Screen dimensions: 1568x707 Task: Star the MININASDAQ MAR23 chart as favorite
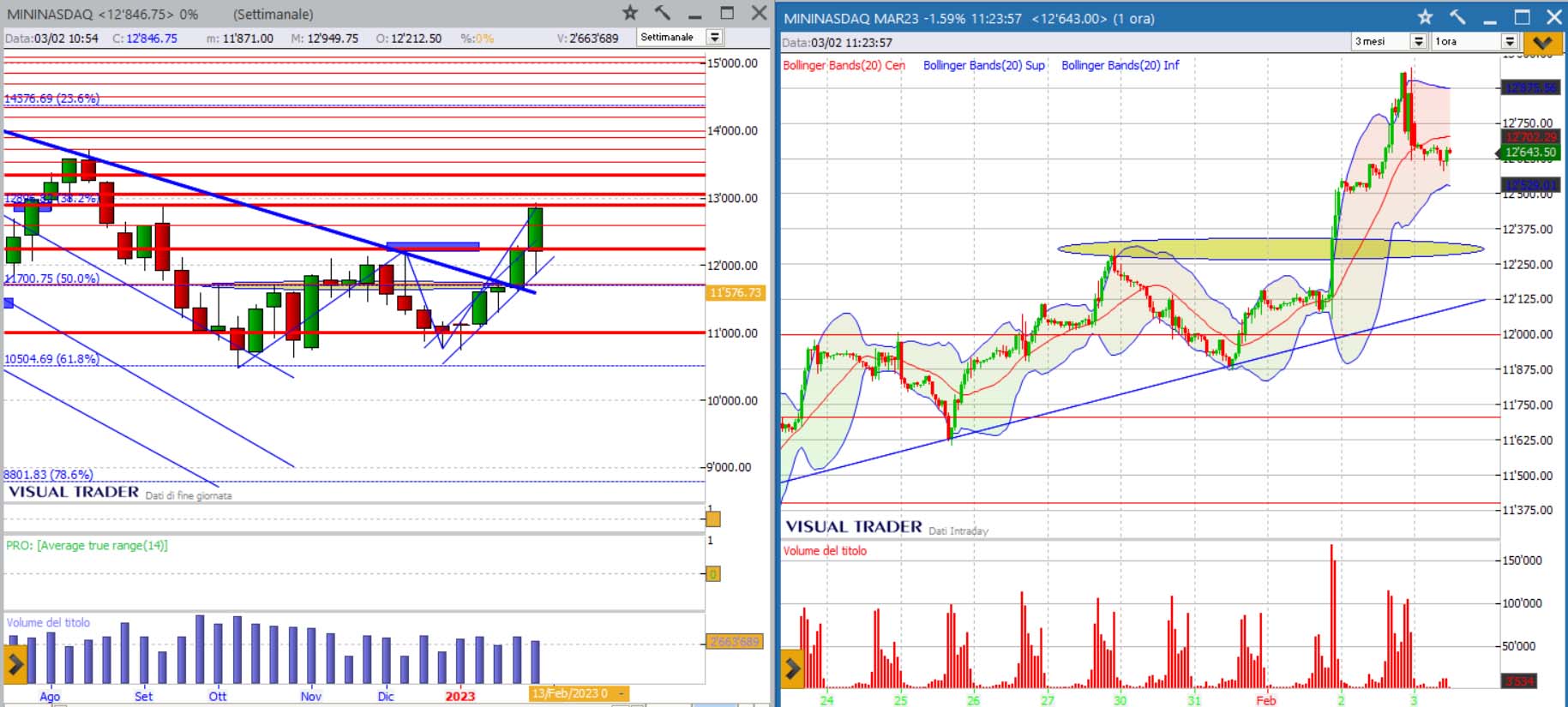pyautogui.click(x=1425, y=17)
